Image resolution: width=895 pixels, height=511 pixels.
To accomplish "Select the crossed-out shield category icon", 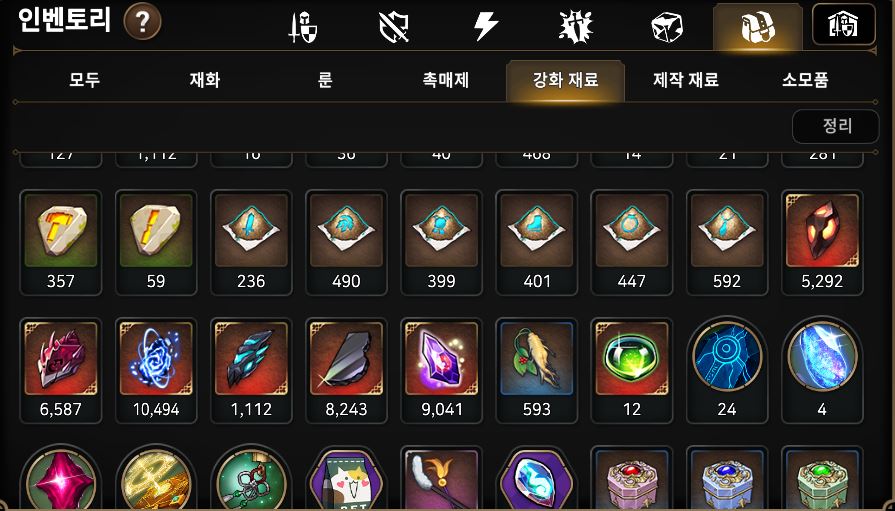I will pos(394,27).
